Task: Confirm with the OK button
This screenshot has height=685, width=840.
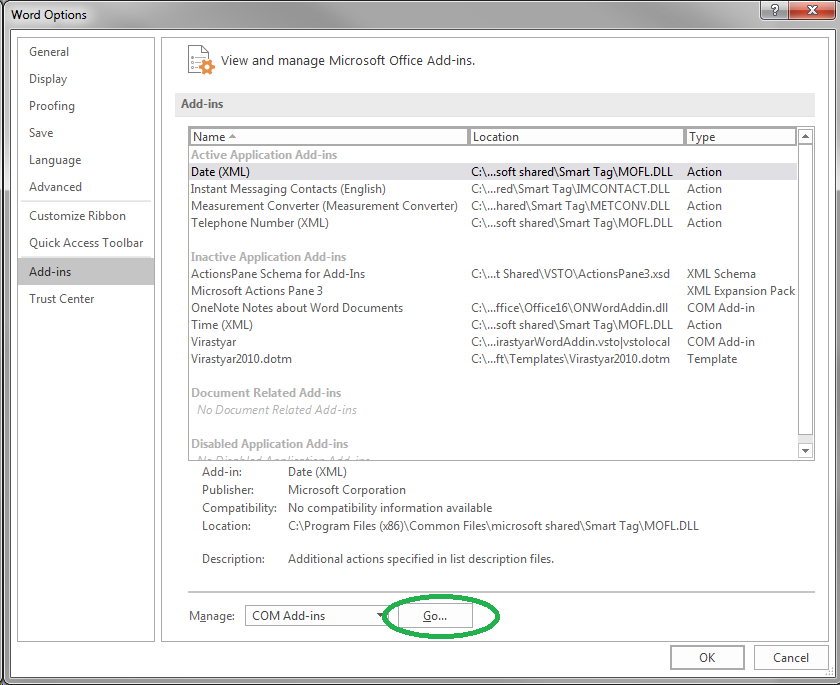Action: point(707,658)
